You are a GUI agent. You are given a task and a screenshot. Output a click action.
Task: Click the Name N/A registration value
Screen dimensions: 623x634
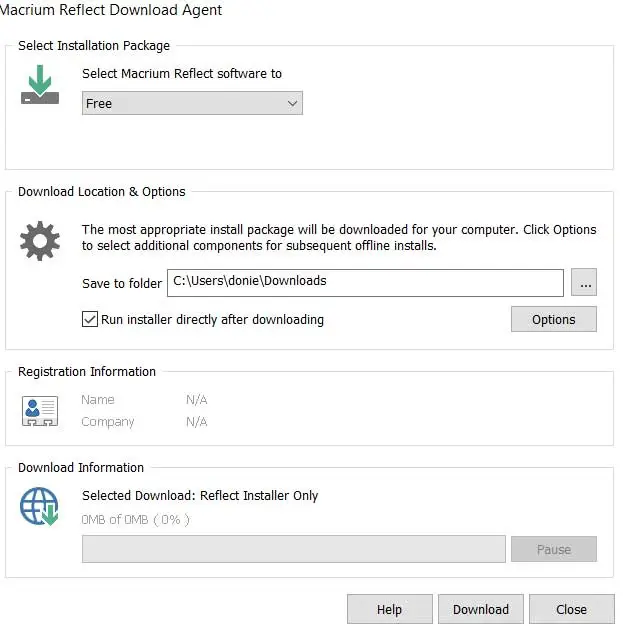pos(196,400)
